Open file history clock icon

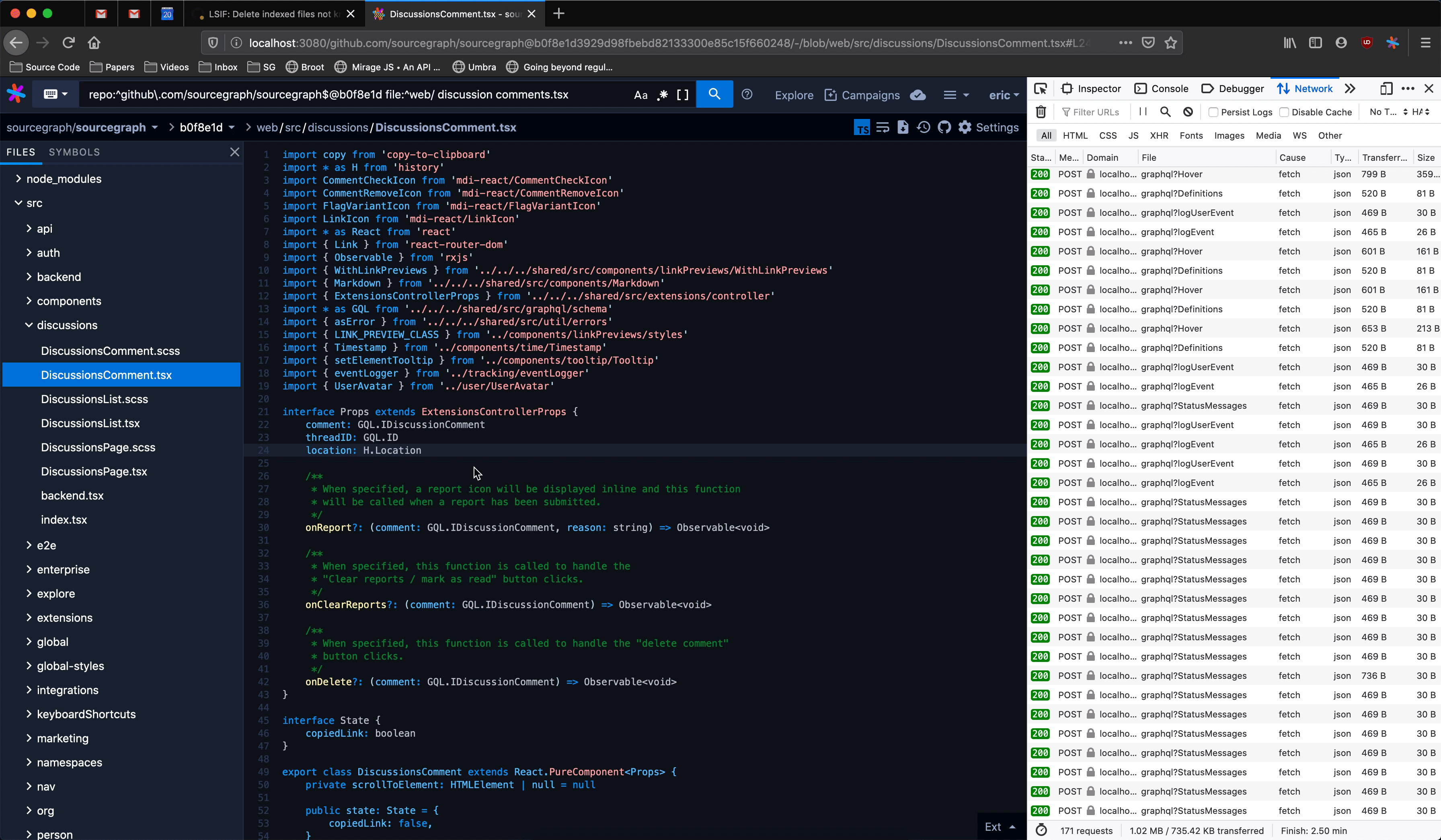923,127
